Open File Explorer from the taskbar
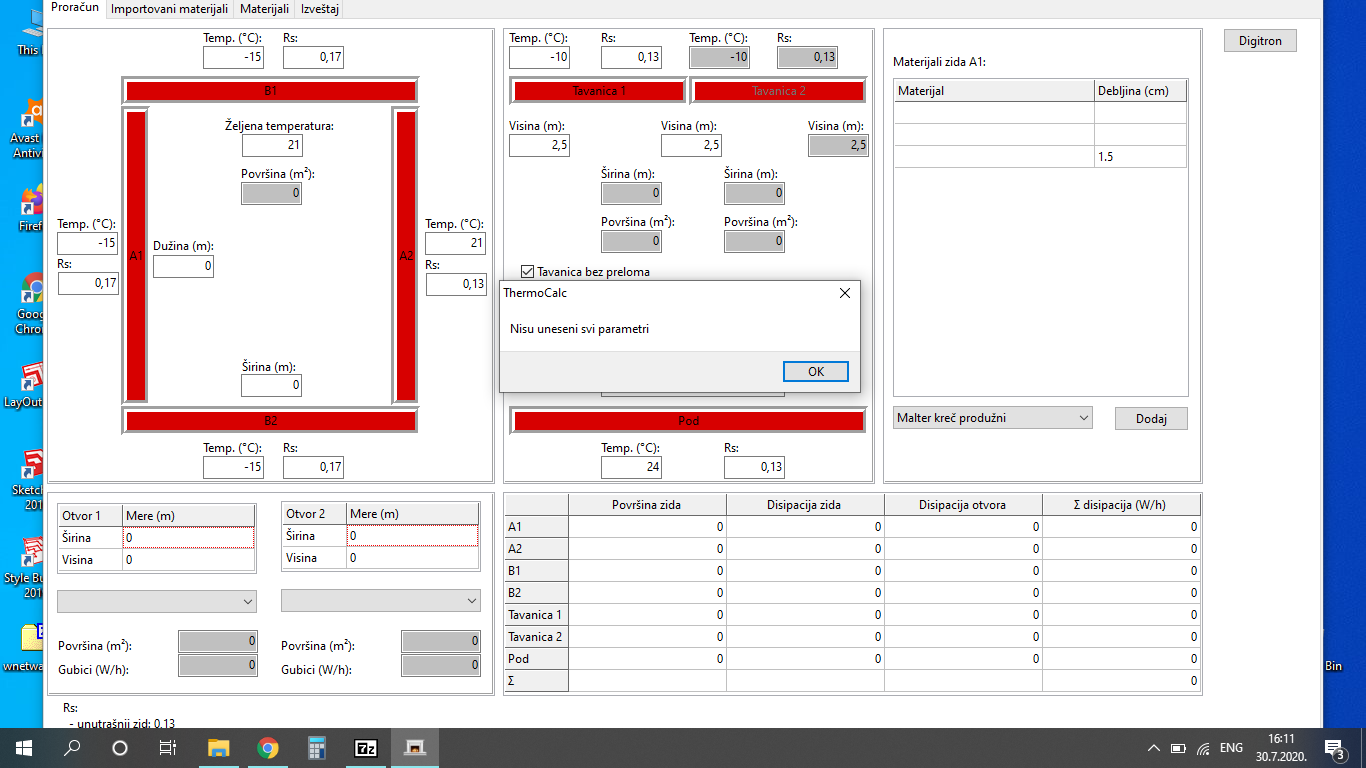Viewport: 1366px width, 768px height. click(218, 747)
